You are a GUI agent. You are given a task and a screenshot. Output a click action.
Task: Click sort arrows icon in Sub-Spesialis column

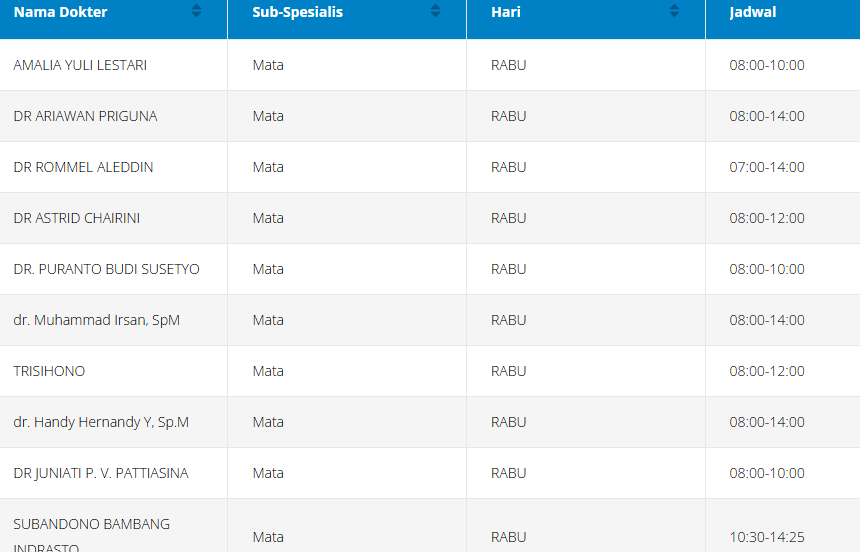tap(435, 11)
